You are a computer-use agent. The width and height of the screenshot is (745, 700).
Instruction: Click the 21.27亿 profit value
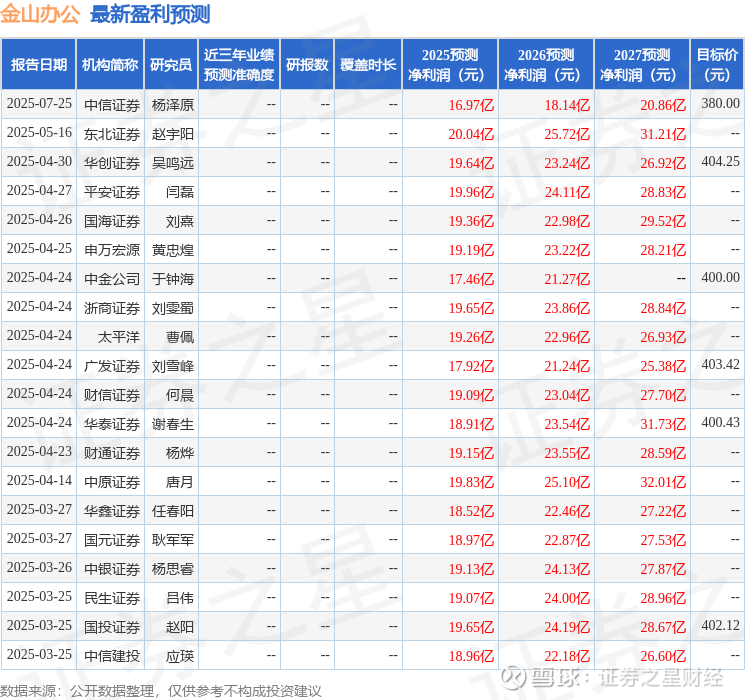567,279
